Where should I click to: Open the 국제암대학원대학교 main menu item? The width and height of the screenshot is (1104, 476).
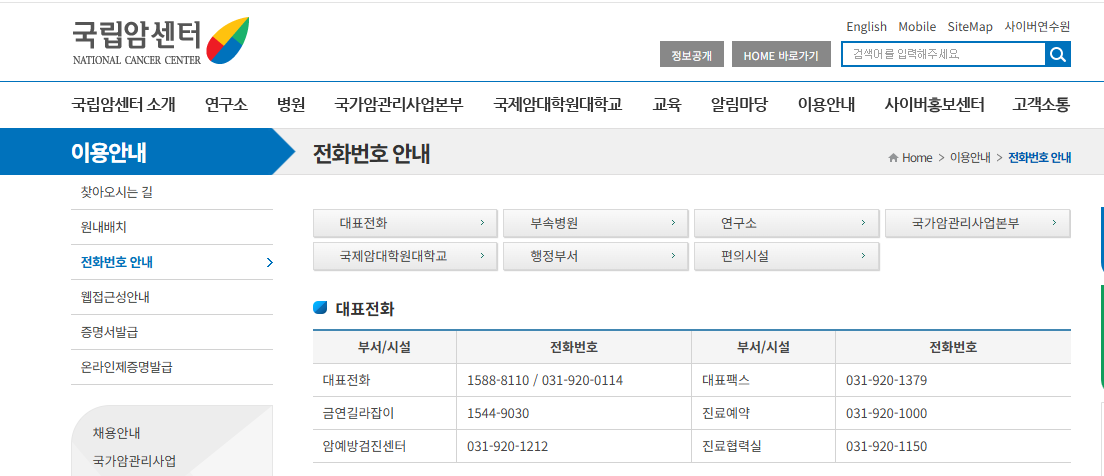point(558,105)
